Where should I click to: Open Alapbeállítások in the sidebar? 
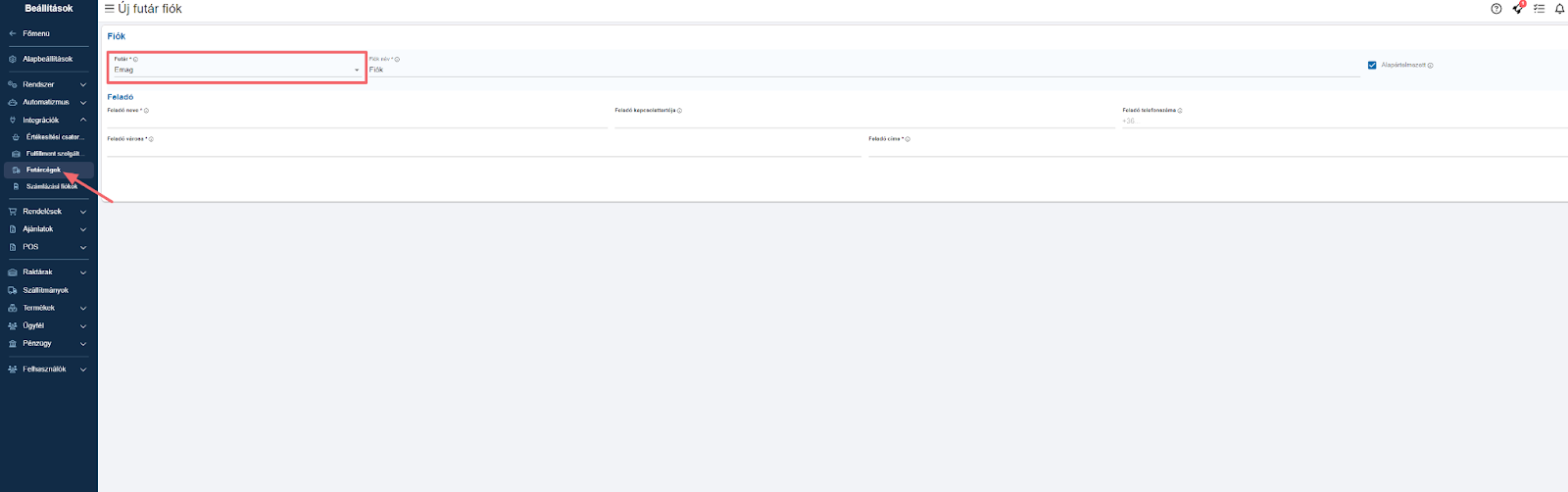(47, 59)
